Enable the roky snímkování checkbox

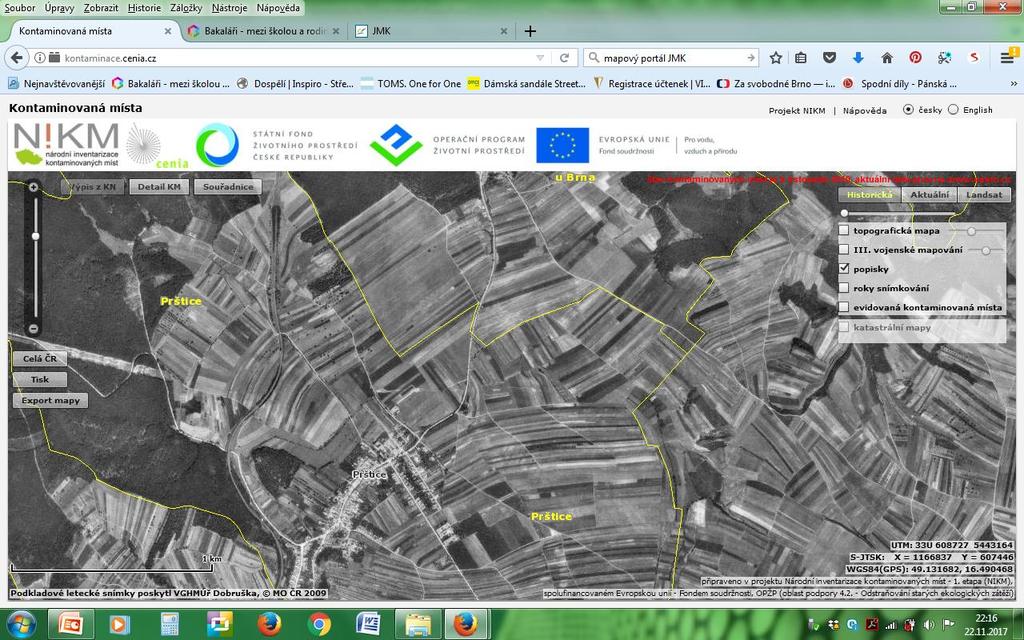[x=844, y=288]
